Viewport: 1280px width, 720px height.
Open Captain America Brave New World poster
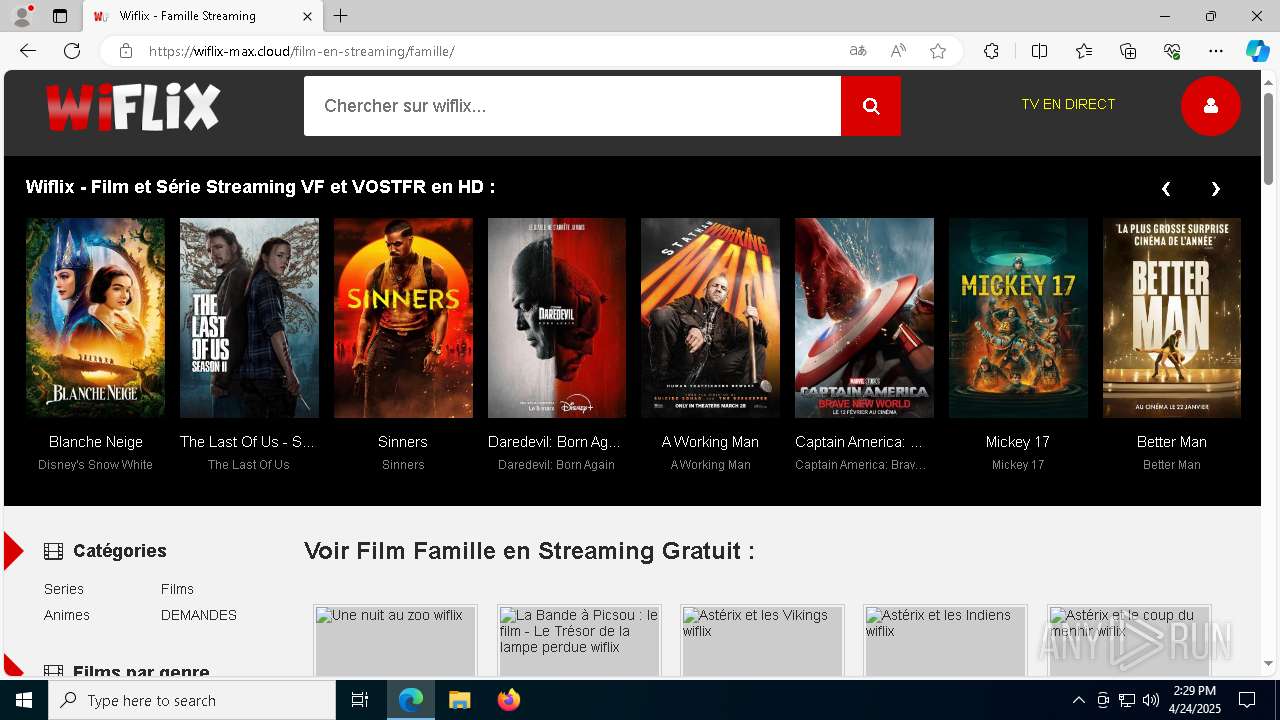pyautogui.click(x=864, y=318)
